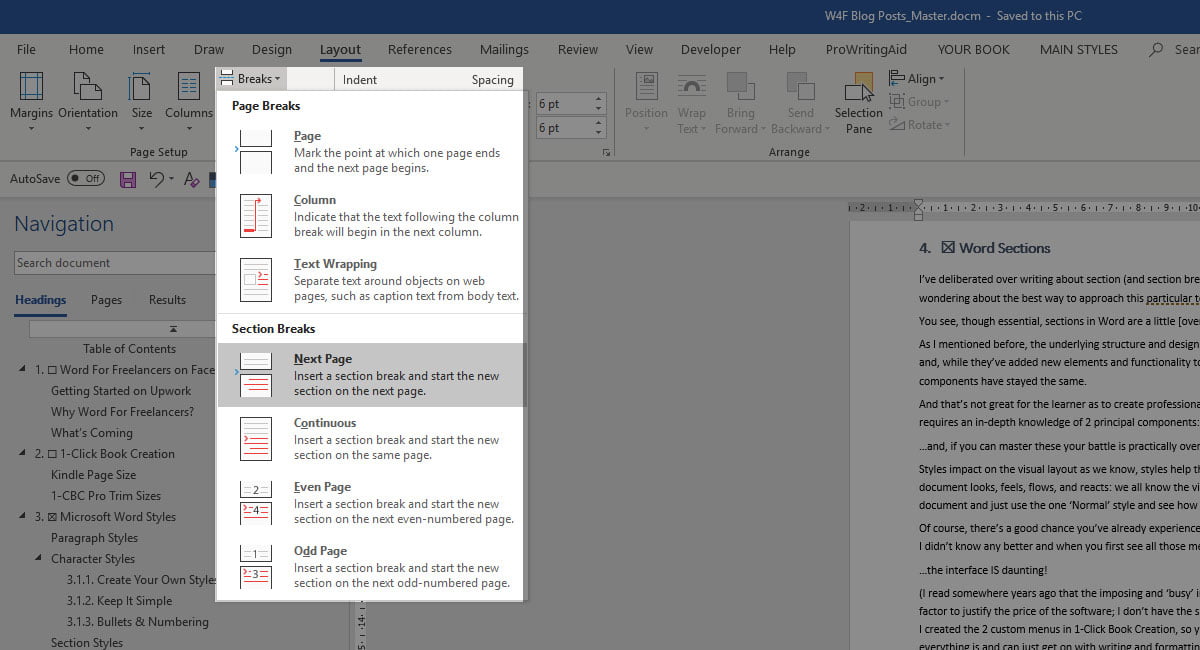
Task: Open the ProWritingAid tab
Action: pos(866,49)
